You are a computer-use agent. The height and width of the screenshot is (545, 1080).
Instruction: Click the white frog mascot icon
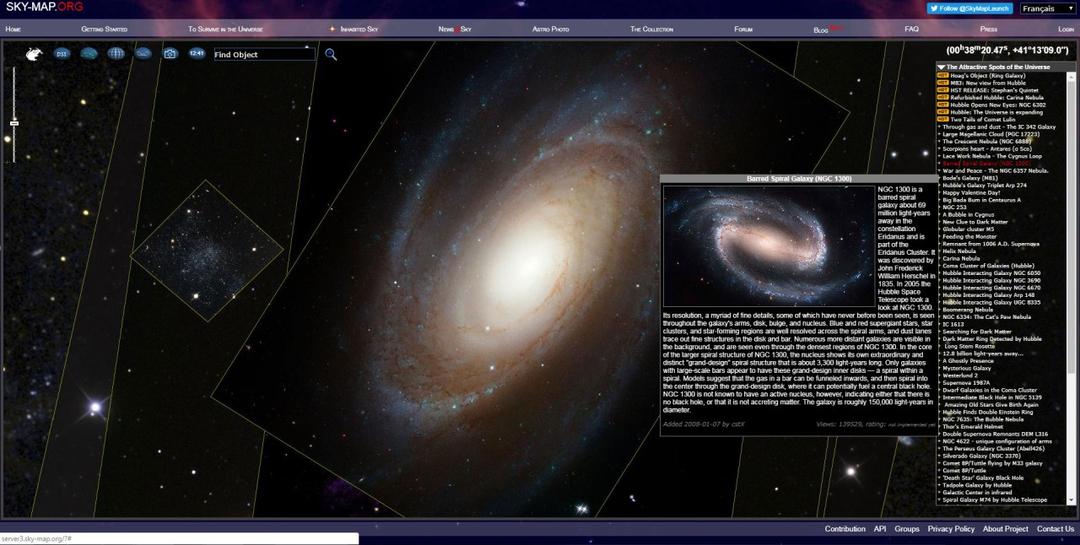point(34,54)
